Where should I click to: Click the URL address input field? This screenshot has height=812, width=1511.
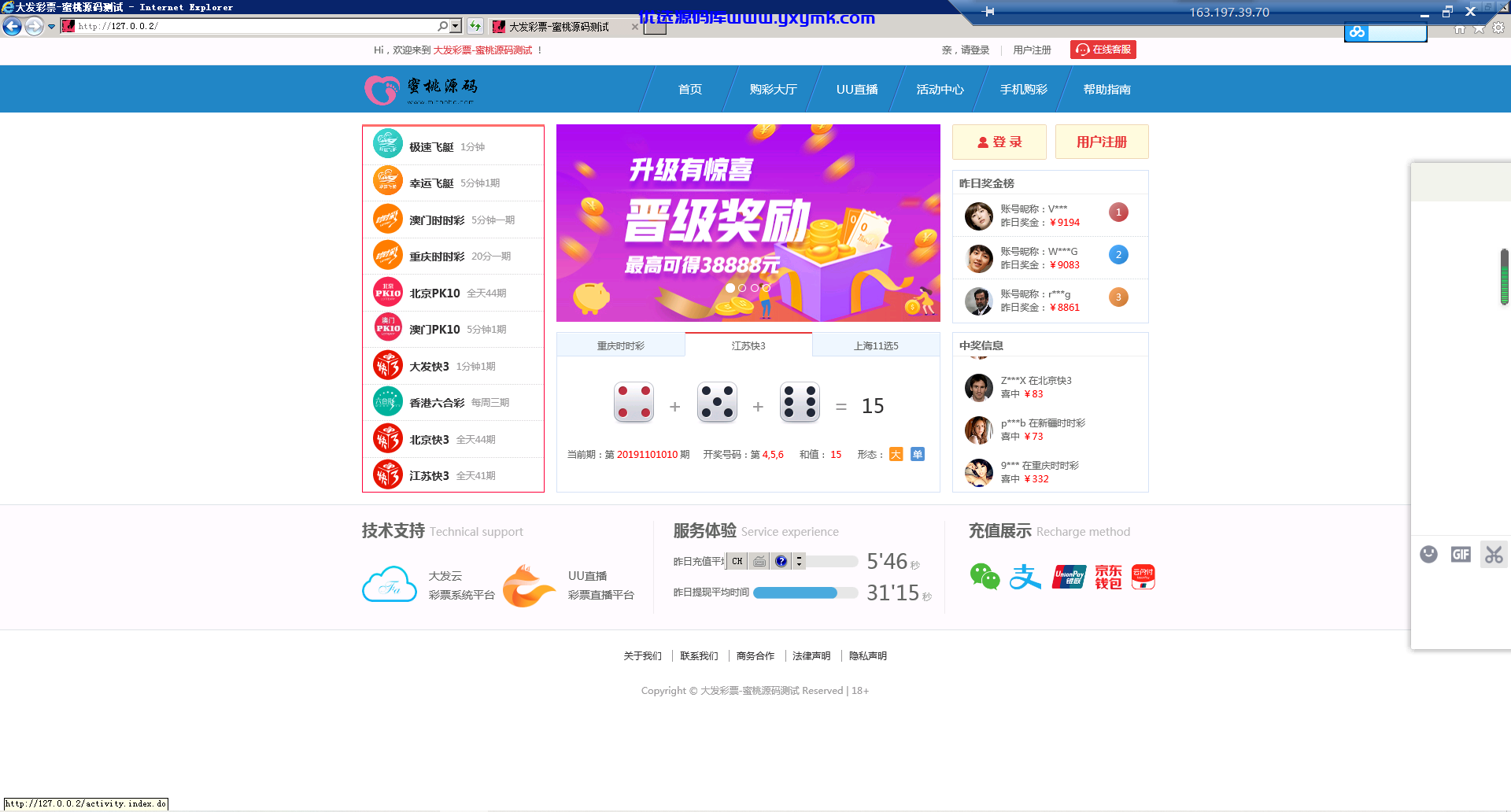point(256,26)
